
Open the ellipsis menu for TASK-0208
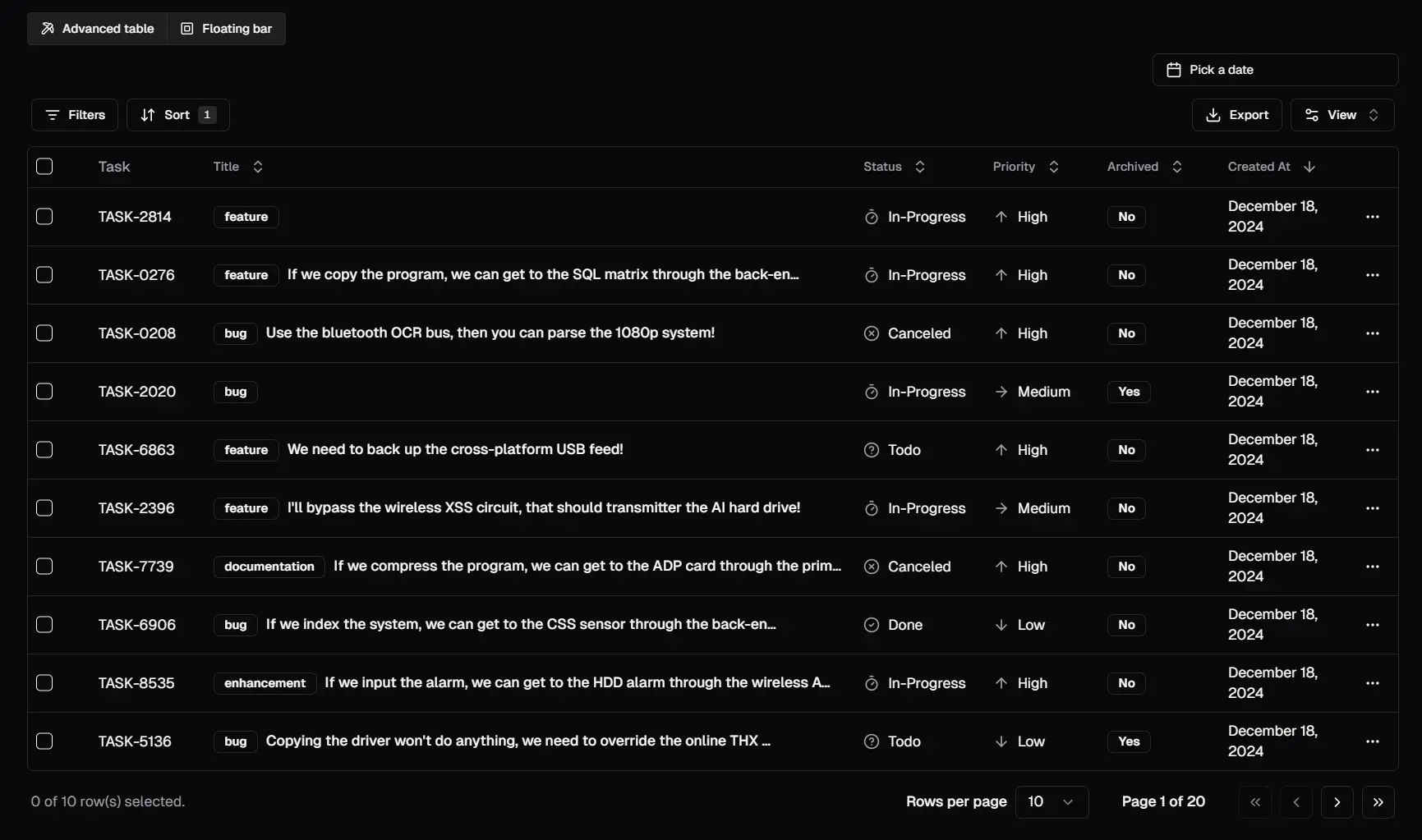(1372, 333)
